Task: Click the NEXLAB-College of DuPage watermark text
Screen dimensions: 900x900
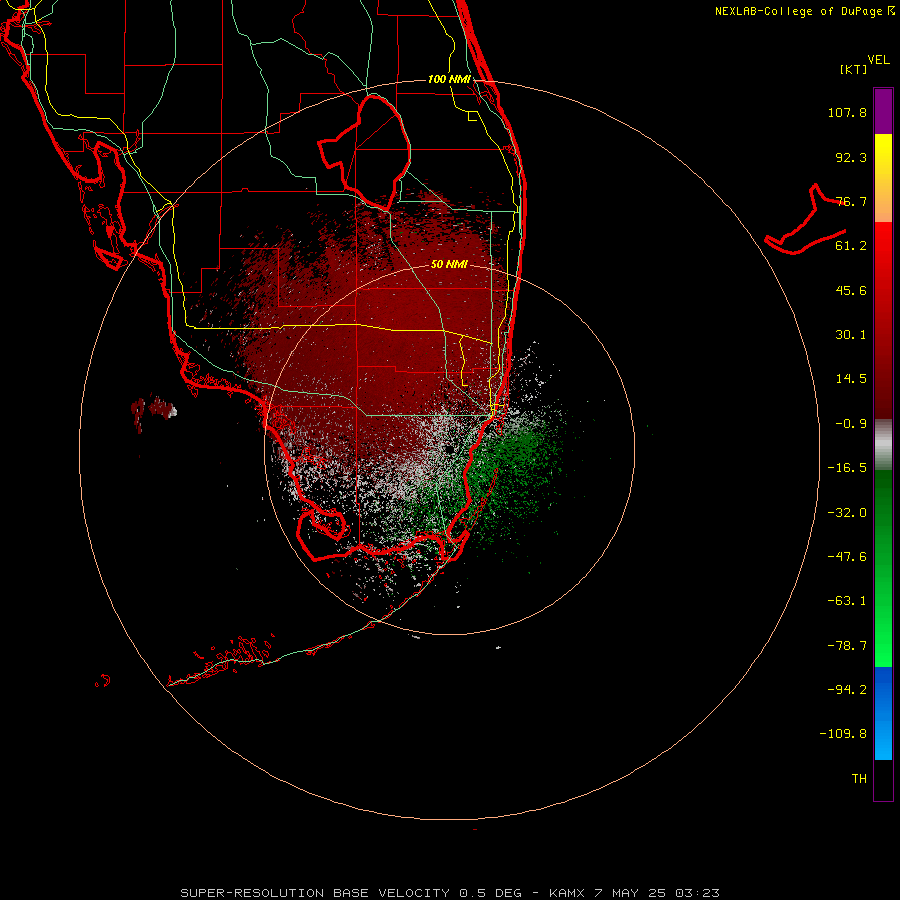Action: click(805, 11)
